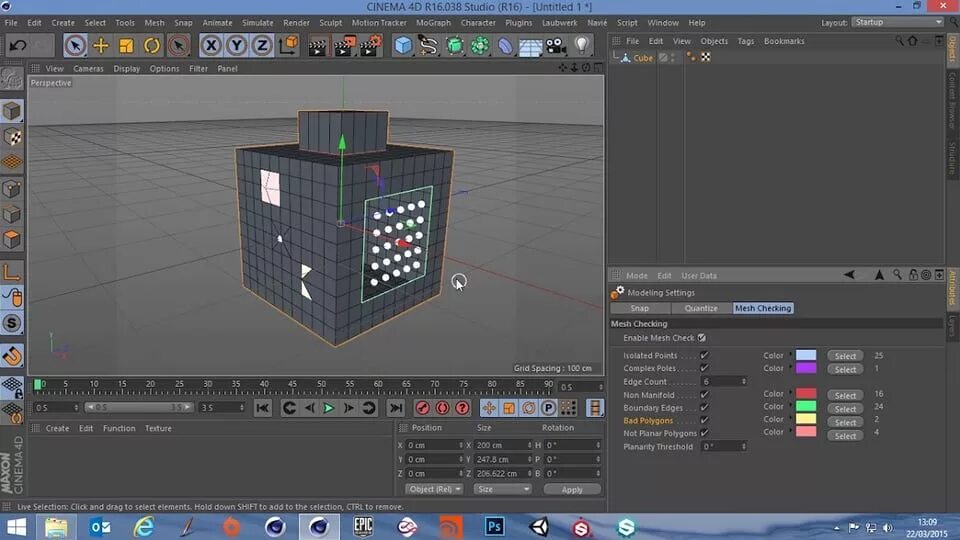This screenshot has width=960, height=540.
Task: Open File menu in main menu bar
Action: pos(11,23)
